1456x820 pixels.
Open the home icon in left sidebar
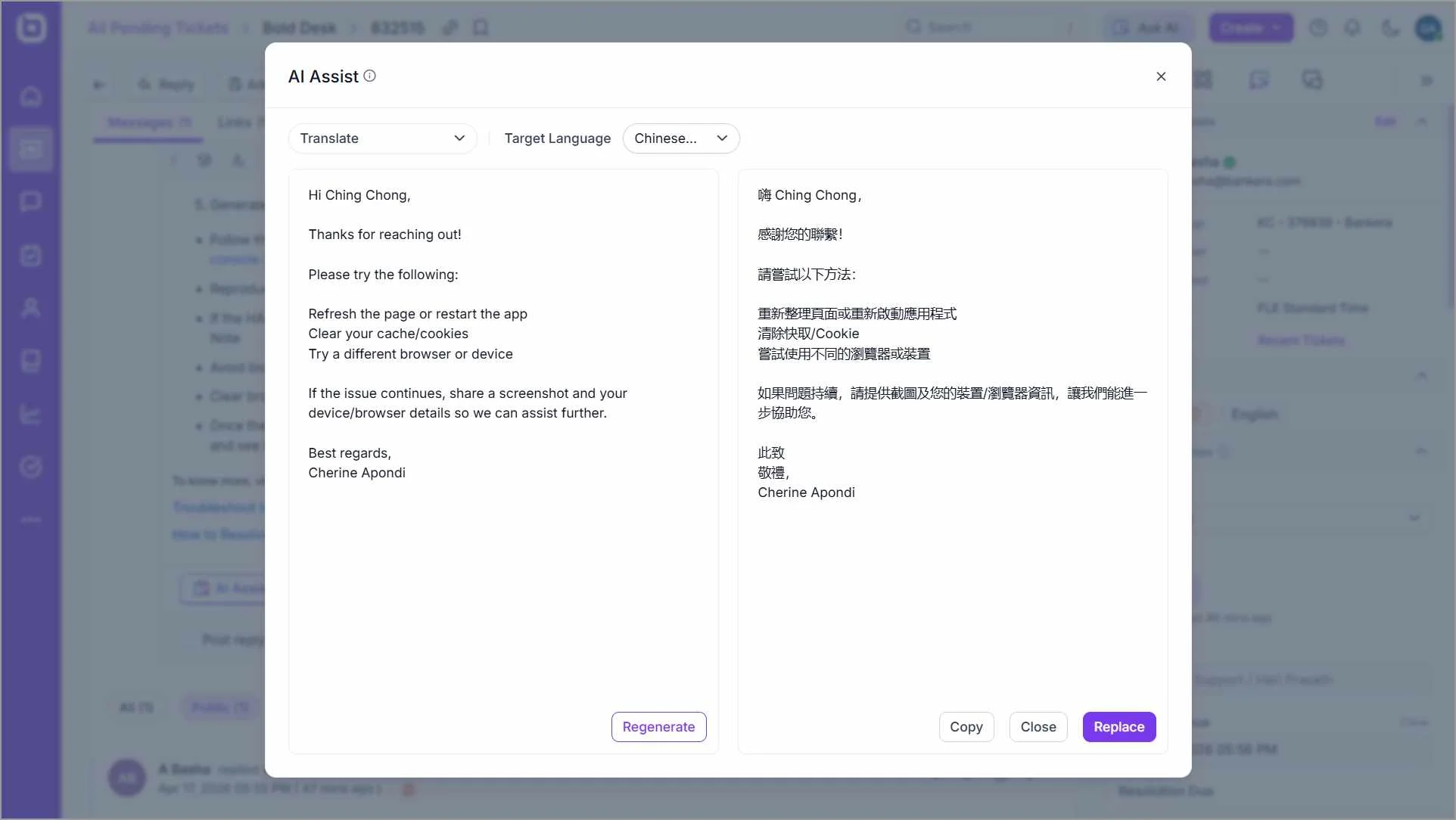[x=31, y=96]
